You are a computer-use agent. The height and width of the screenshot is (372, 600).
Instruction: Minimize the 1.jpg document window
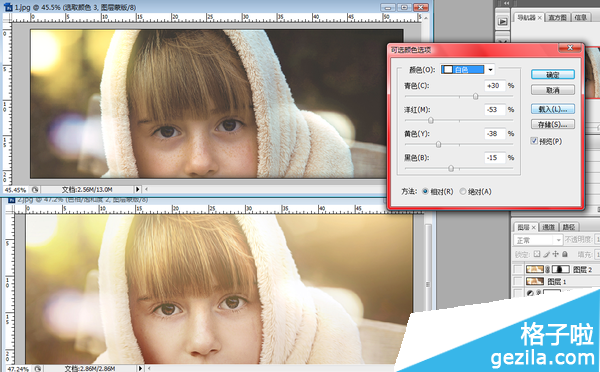point(388,7)
